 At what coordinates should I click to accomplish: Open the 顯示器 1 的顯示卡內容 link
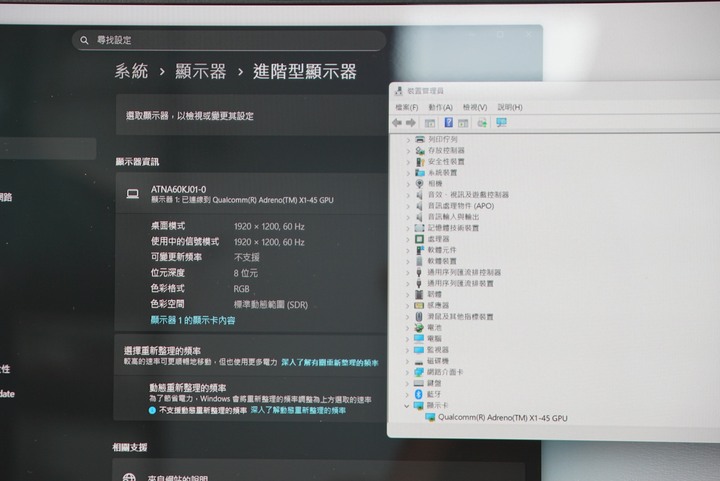(193, 320)
